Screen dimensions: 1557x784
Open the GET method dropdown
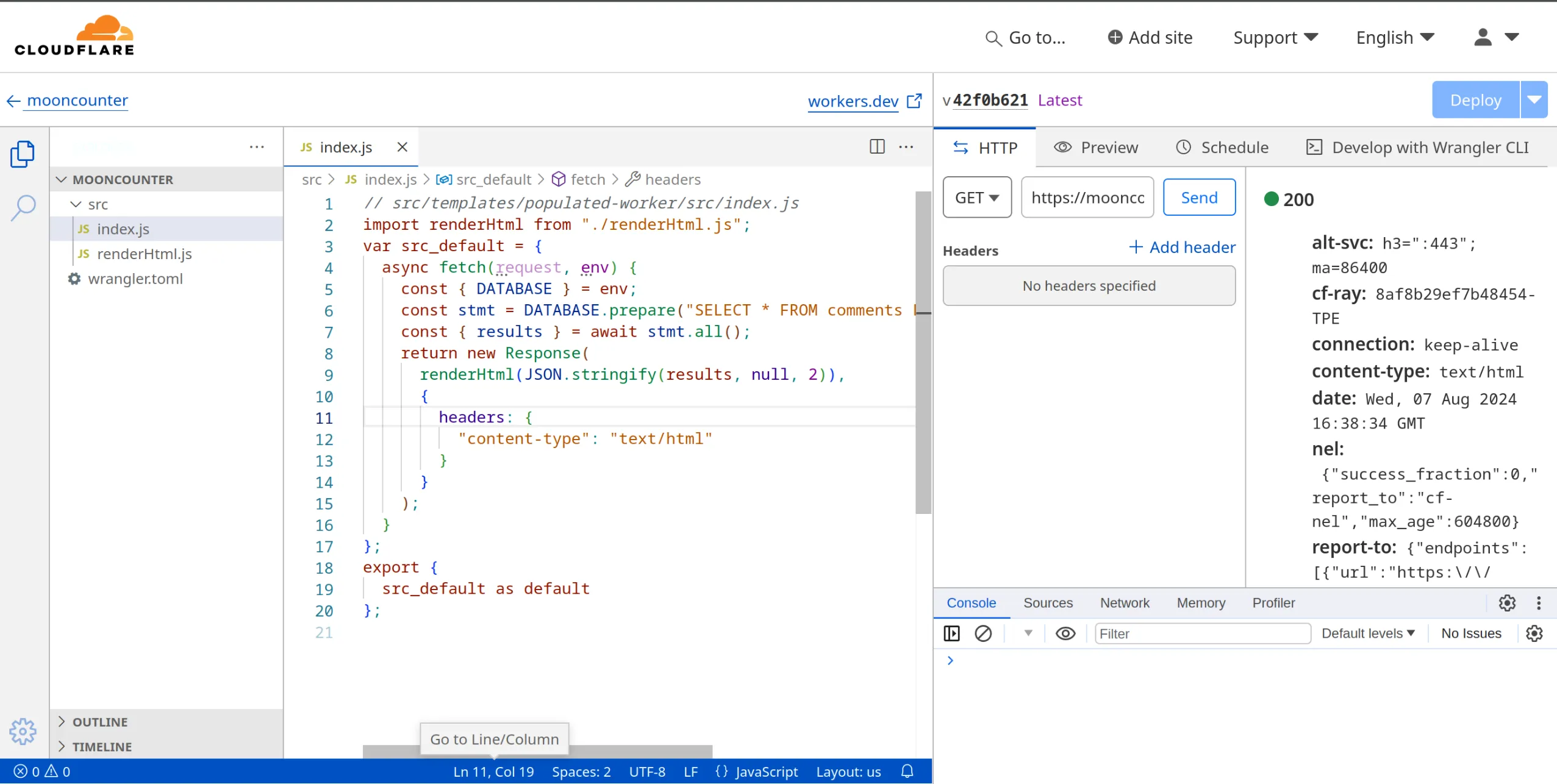coord(976,198)
